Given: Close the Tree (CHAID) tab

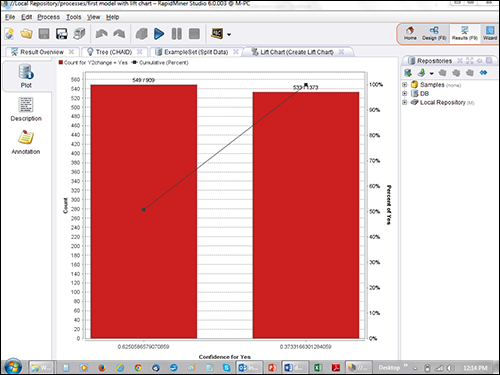Looking at the screenshot, I should (x=140, y=52).
